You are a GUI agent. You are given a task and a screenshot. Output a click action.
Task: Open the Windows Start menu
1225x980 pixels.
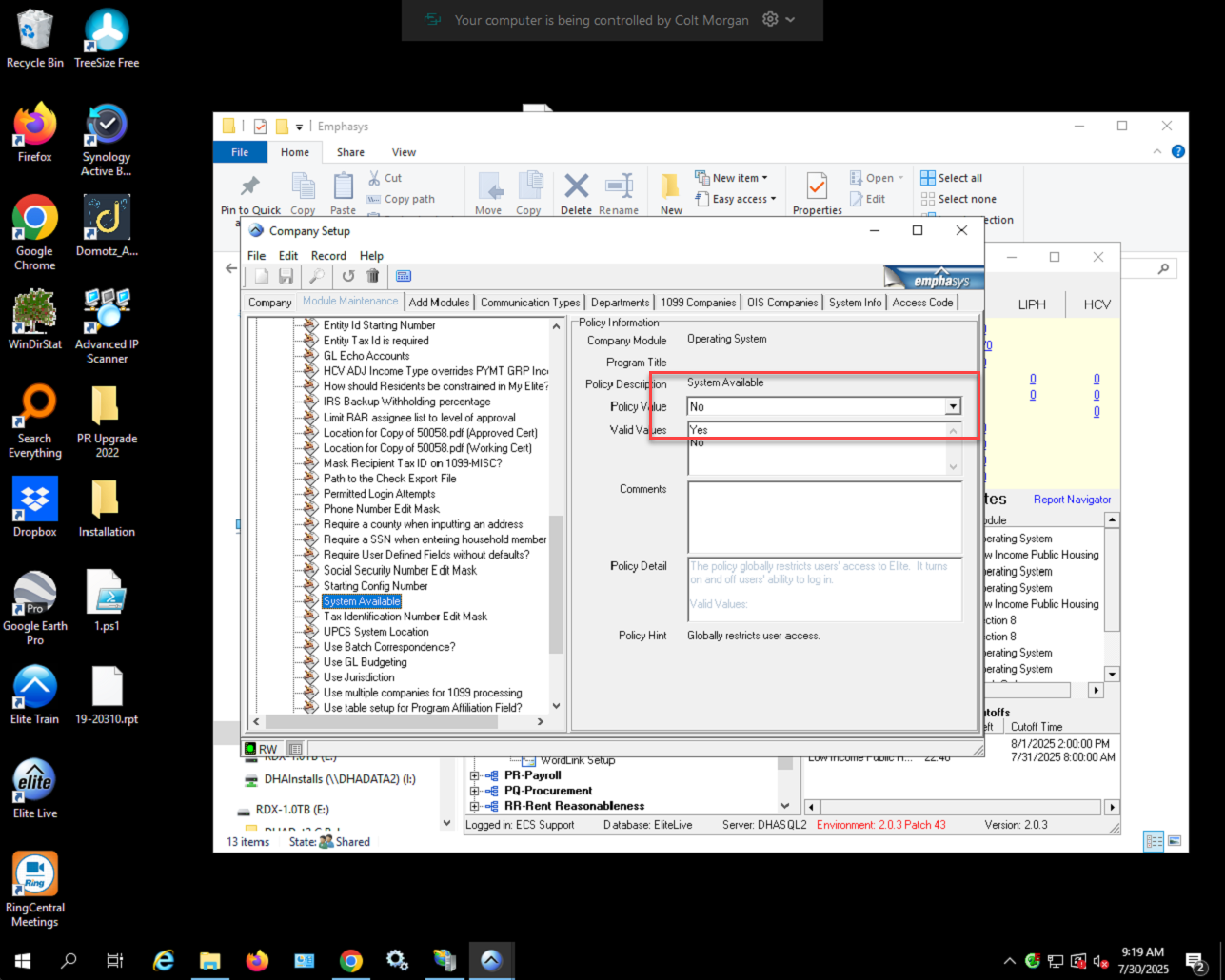(23, 961)
